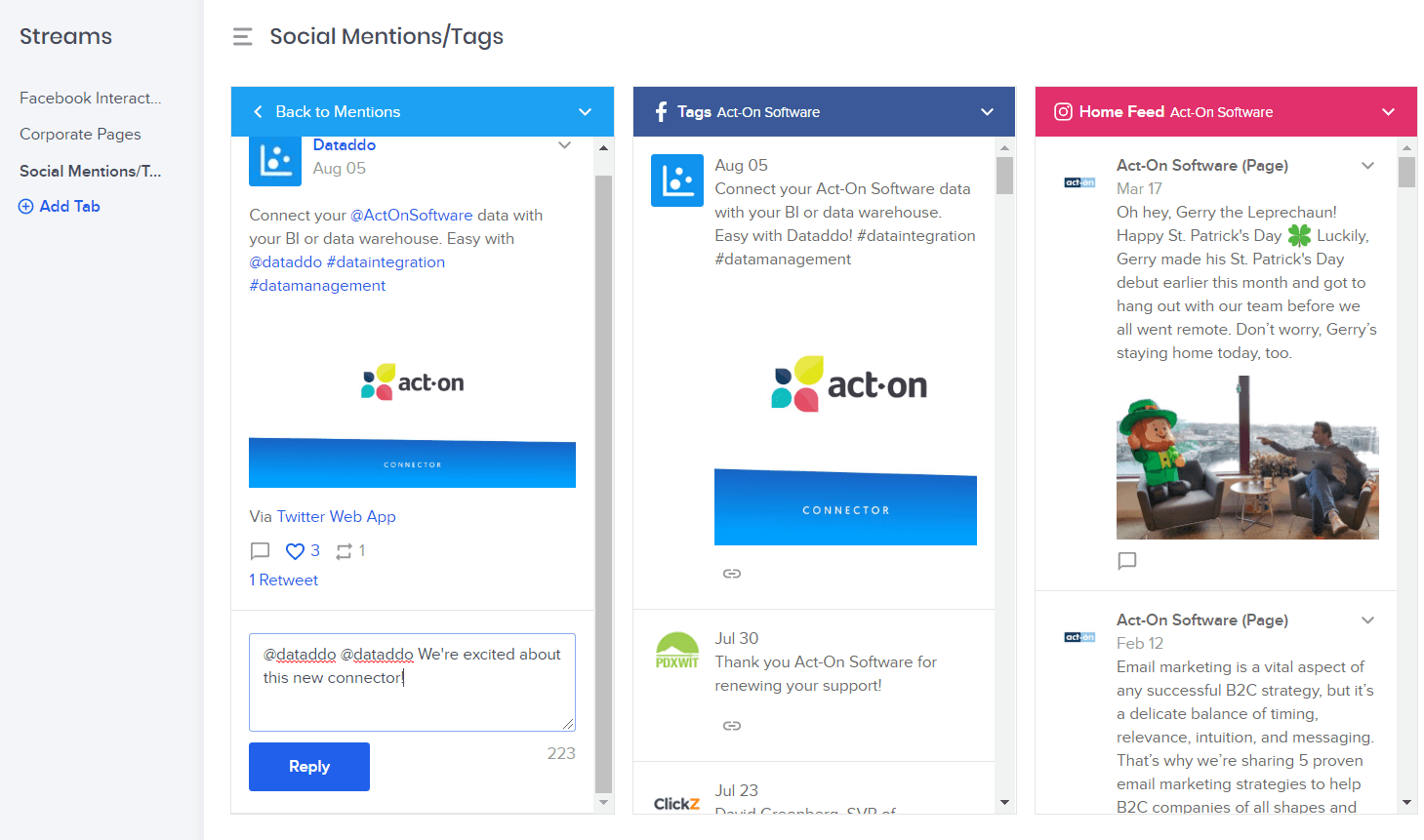This screenshot has height=840, width=1424.
Task: Click the Instagram logo in the Home Feed header
Action: click(x=1063, y=112)
